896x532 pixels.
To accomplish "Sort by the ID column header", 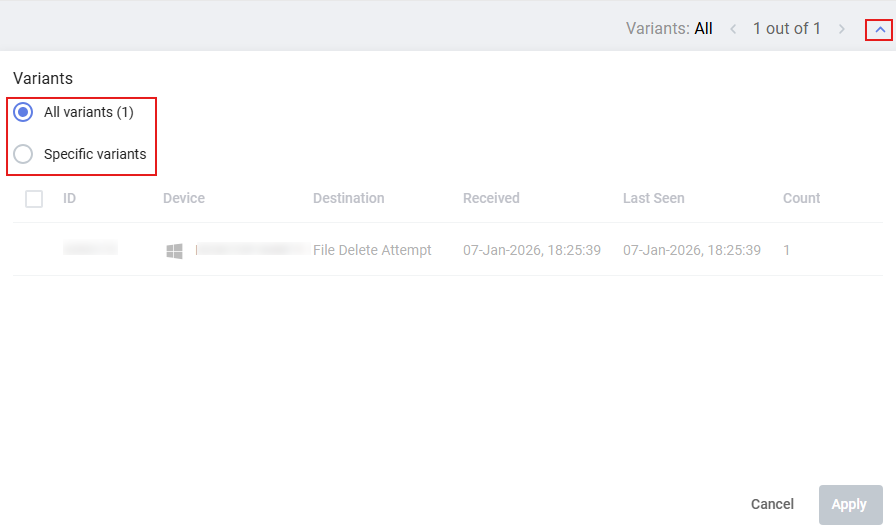I will (x=70, y=199).
